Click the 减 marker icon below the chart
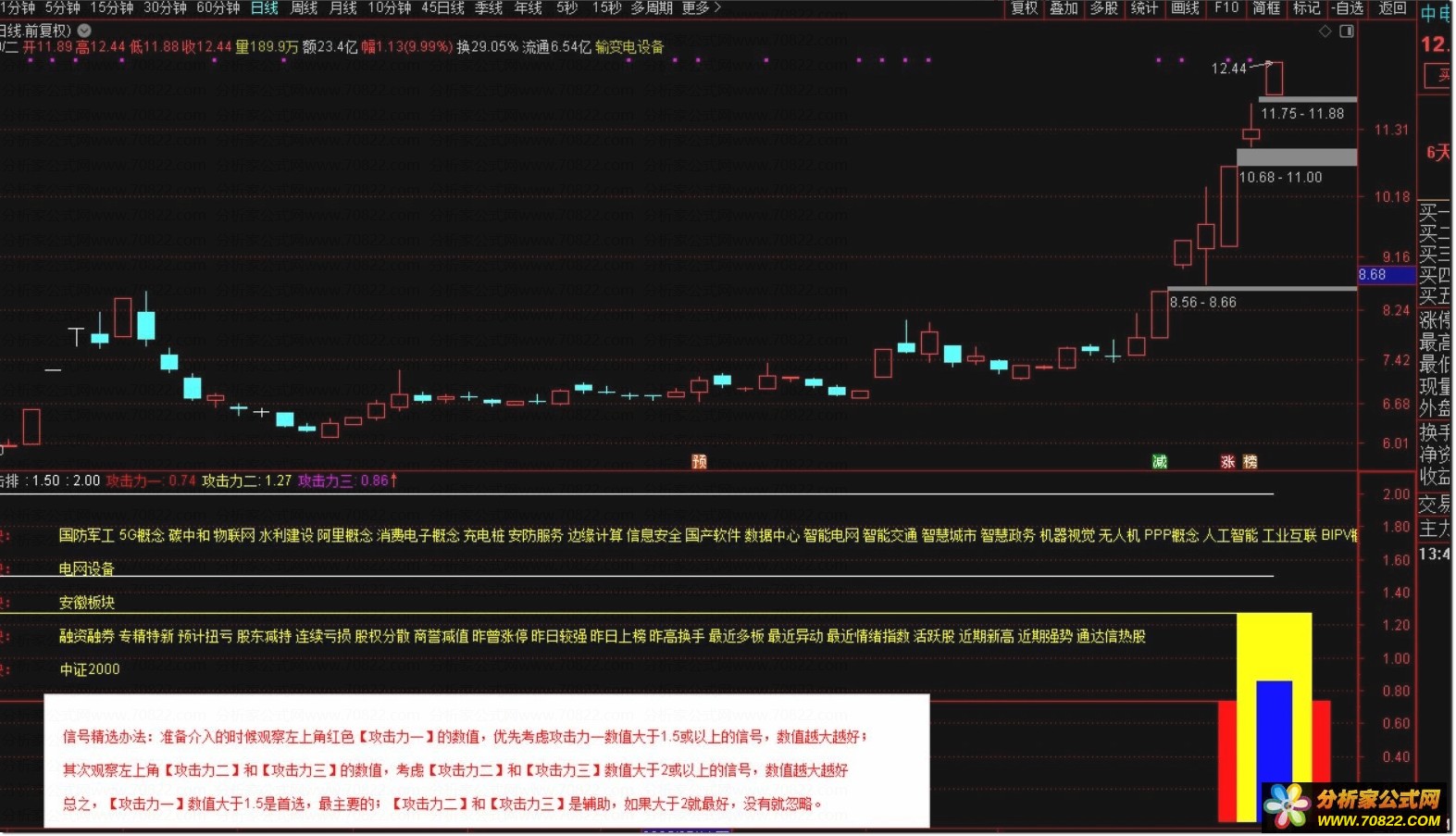This screenshot has width=1456, height=836. click(1160, 461)
